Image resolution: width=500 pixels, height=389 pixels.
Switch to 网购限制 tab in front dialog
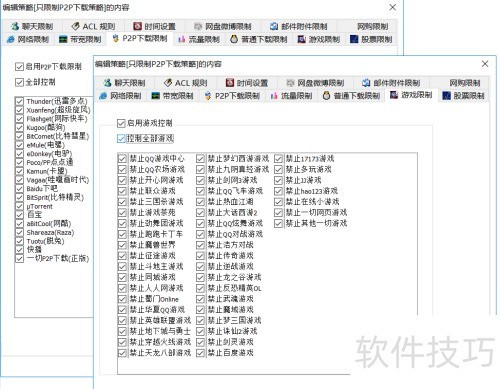(x=465, y=83)
